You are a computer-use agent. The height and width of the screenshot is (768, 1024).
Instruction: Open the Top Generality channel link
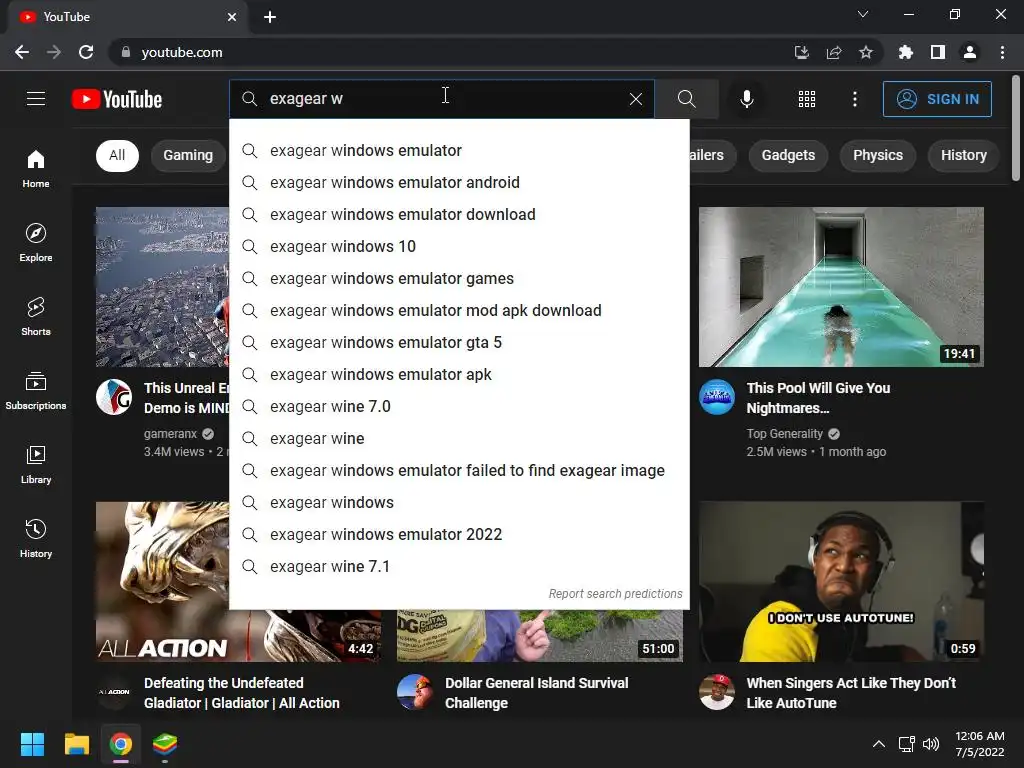pos(784,434)
